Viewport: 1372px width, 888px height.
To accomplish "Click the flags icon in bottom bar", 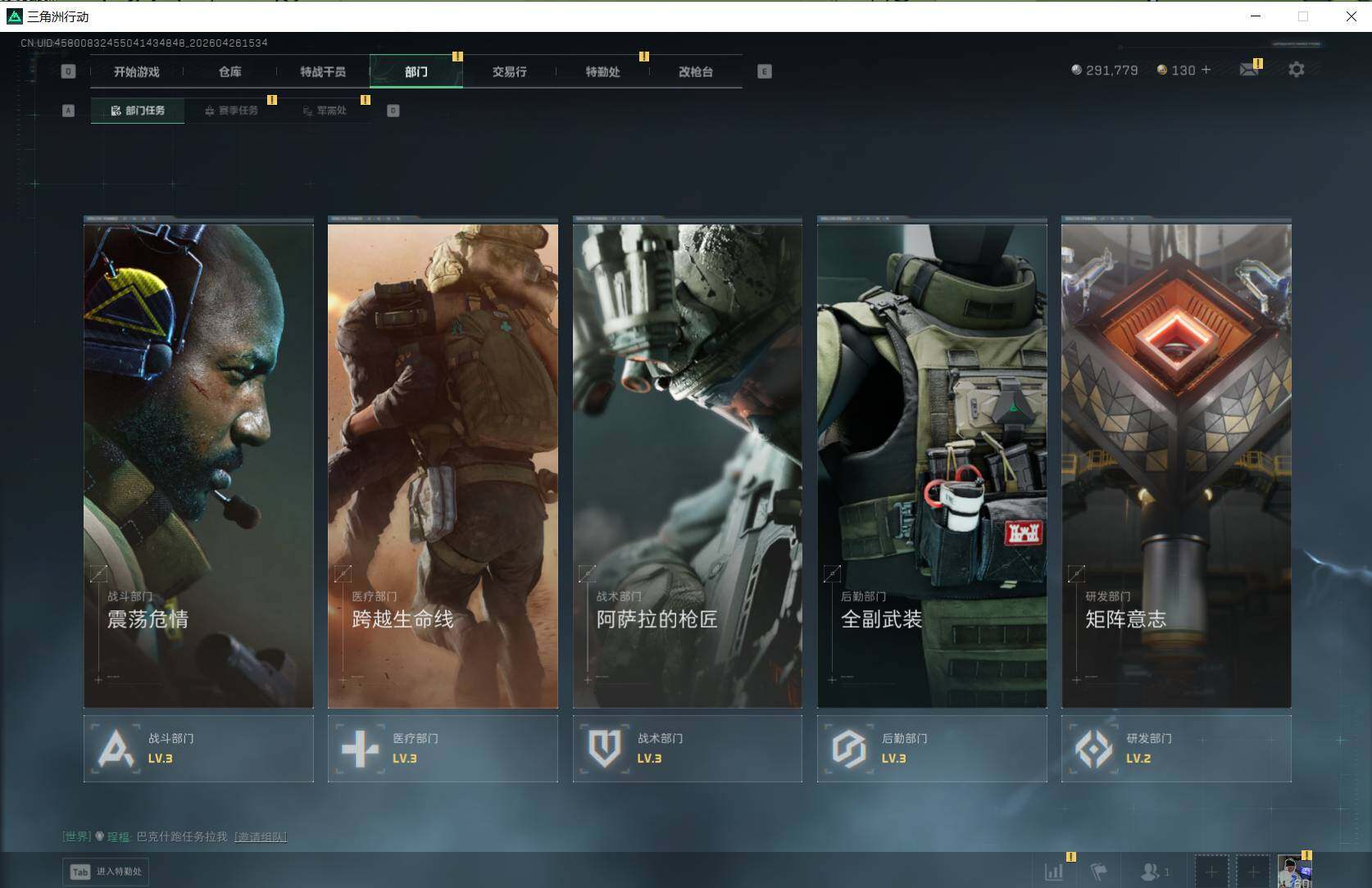I will pyautogui.click(x=1099, y=872).
